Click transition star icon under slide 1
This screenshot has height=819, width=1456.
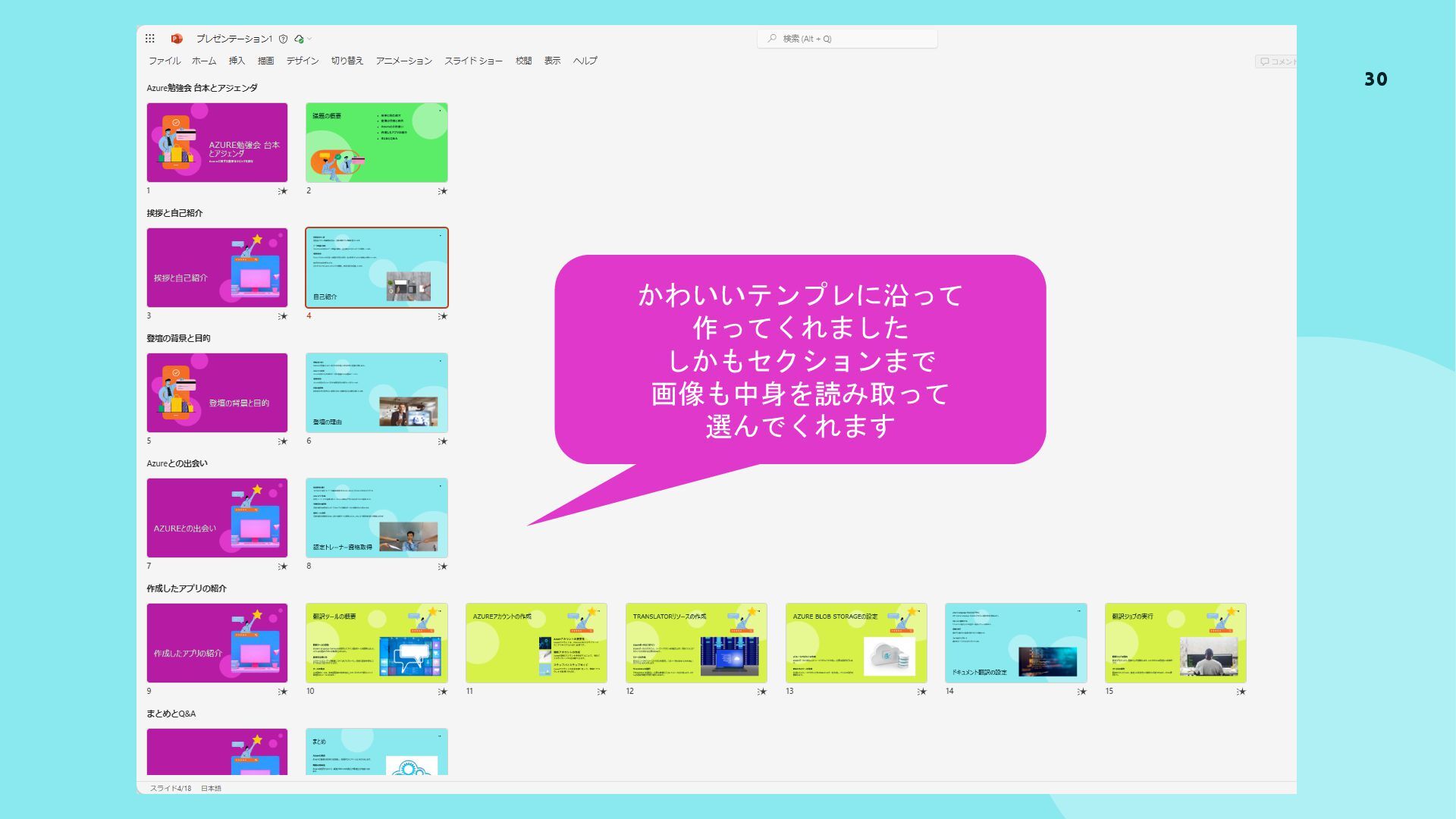coord(283,191)
